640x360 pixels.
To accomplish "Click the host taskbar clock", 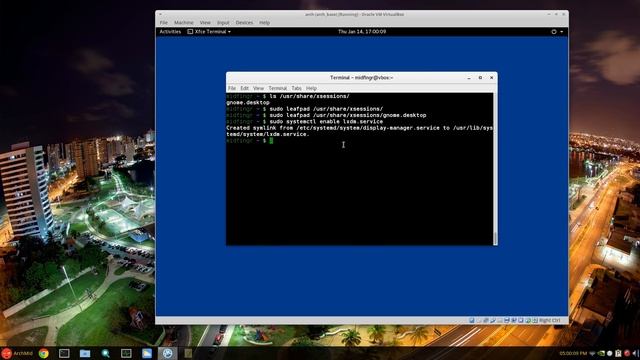I will click(573, 353).
